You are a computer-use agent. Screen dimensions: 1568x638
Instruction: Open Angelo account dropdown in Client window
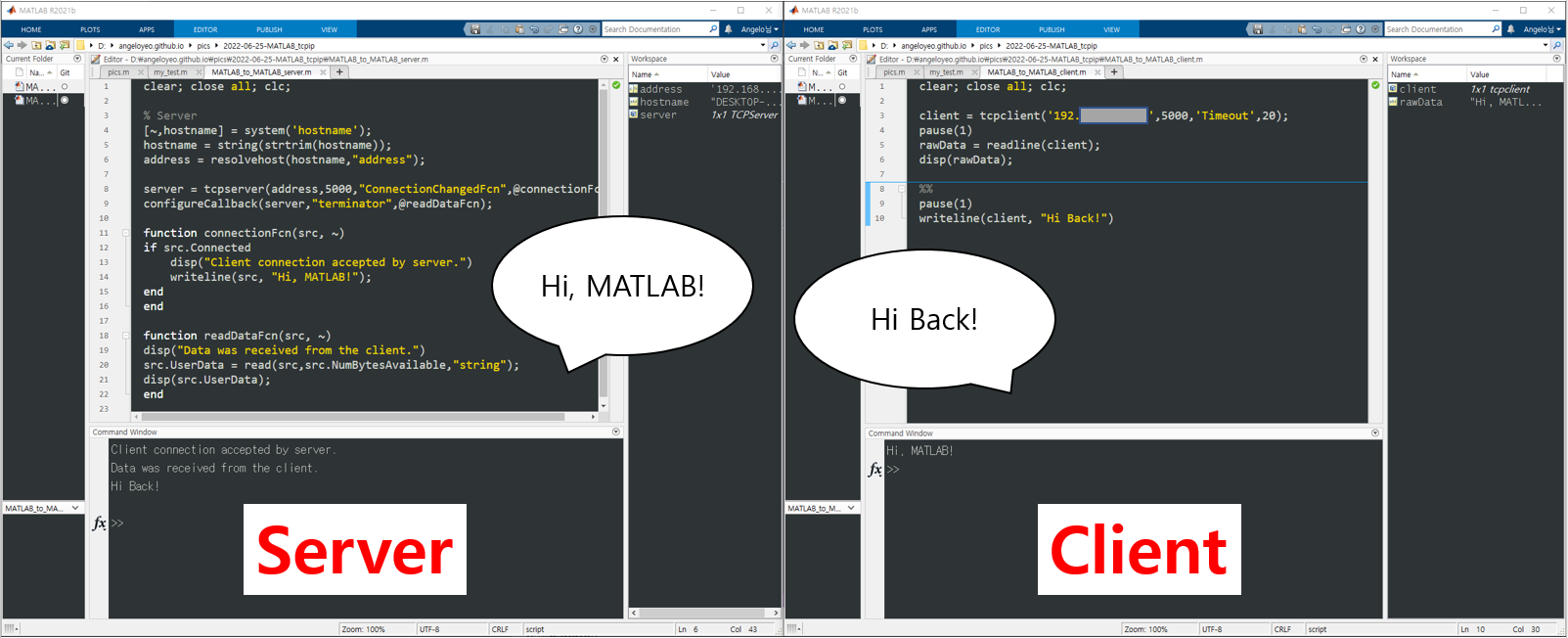pos(1543,29)
